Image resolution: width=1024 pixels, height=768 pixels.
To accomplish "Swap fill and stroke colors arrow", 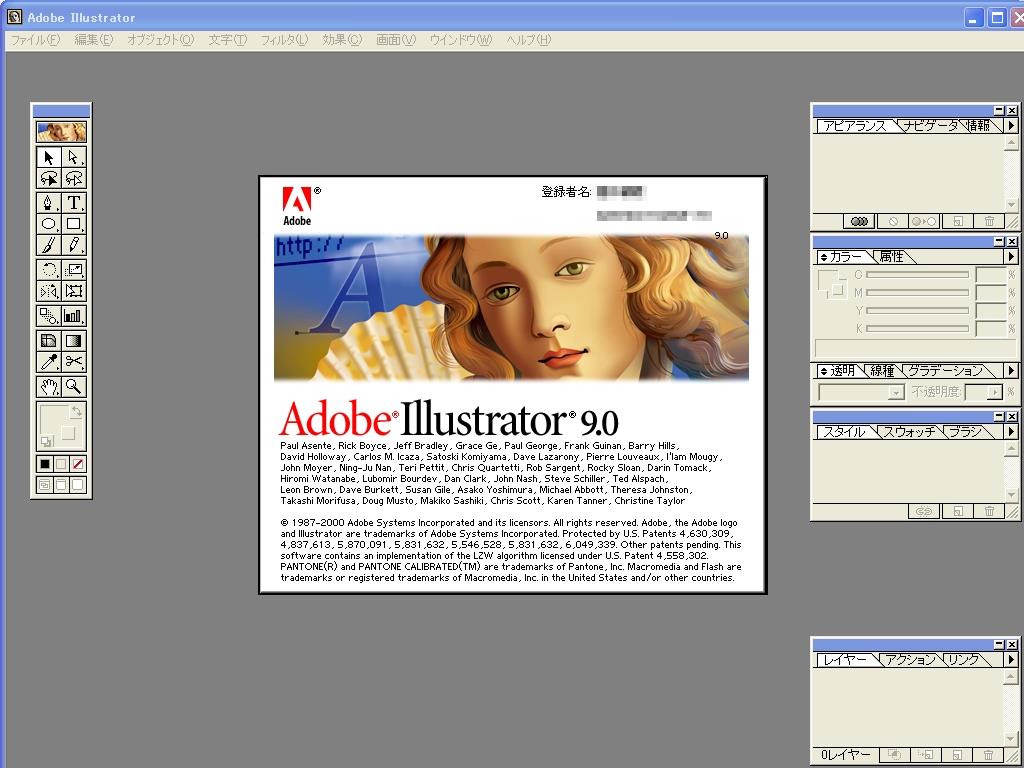I will (76, 411).
